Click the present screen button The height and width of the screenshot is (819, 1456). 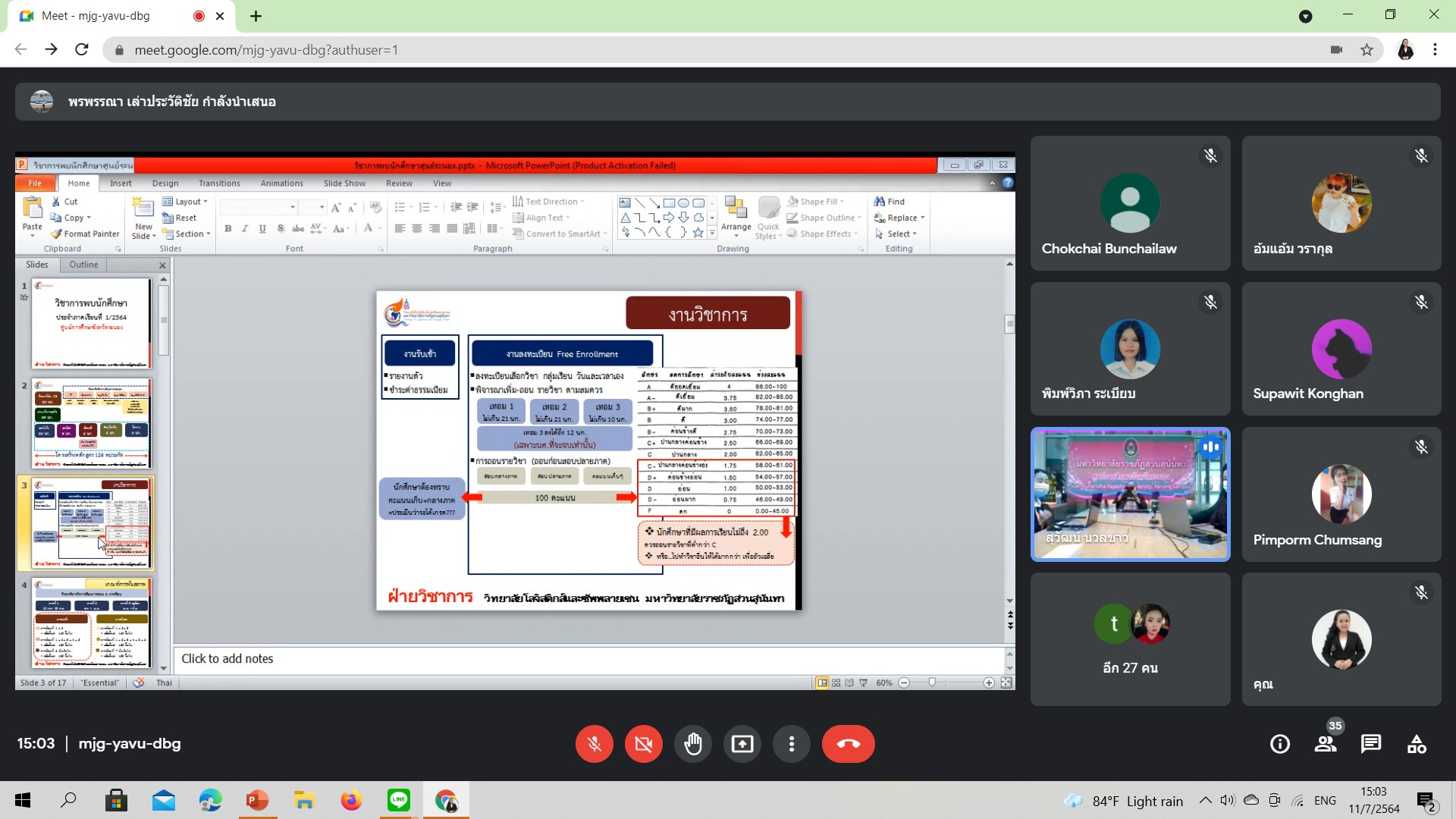[x=742, y=744]
